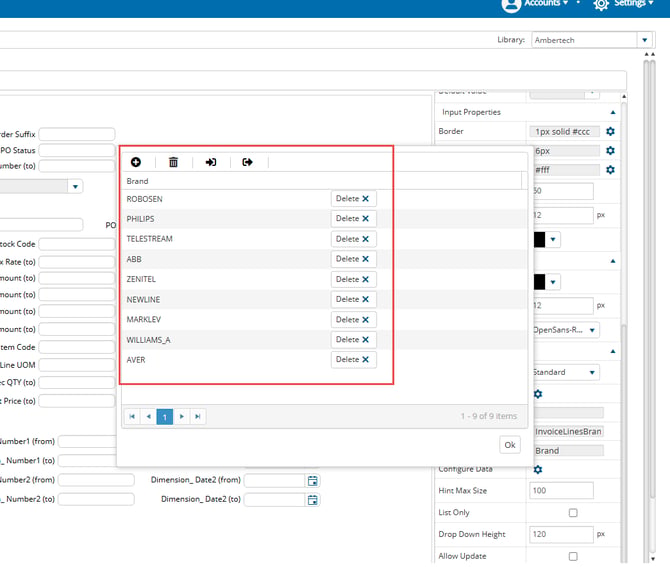Select the ROBOSEN row text

tap(144, 199)
